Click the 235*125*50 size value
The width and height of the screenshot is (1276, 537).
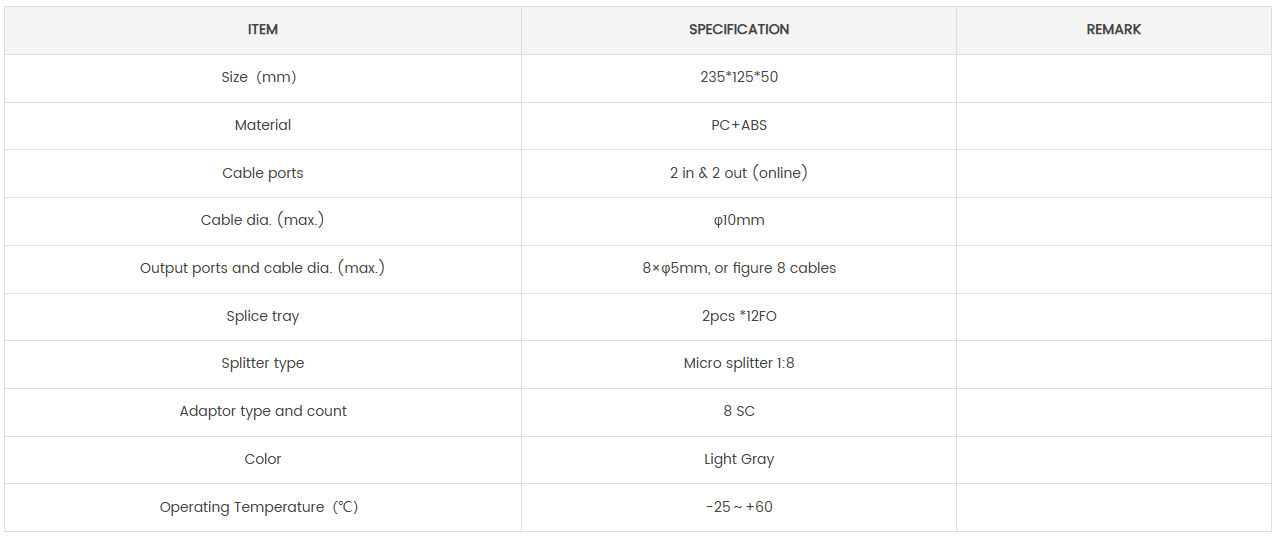pos(739,77)
